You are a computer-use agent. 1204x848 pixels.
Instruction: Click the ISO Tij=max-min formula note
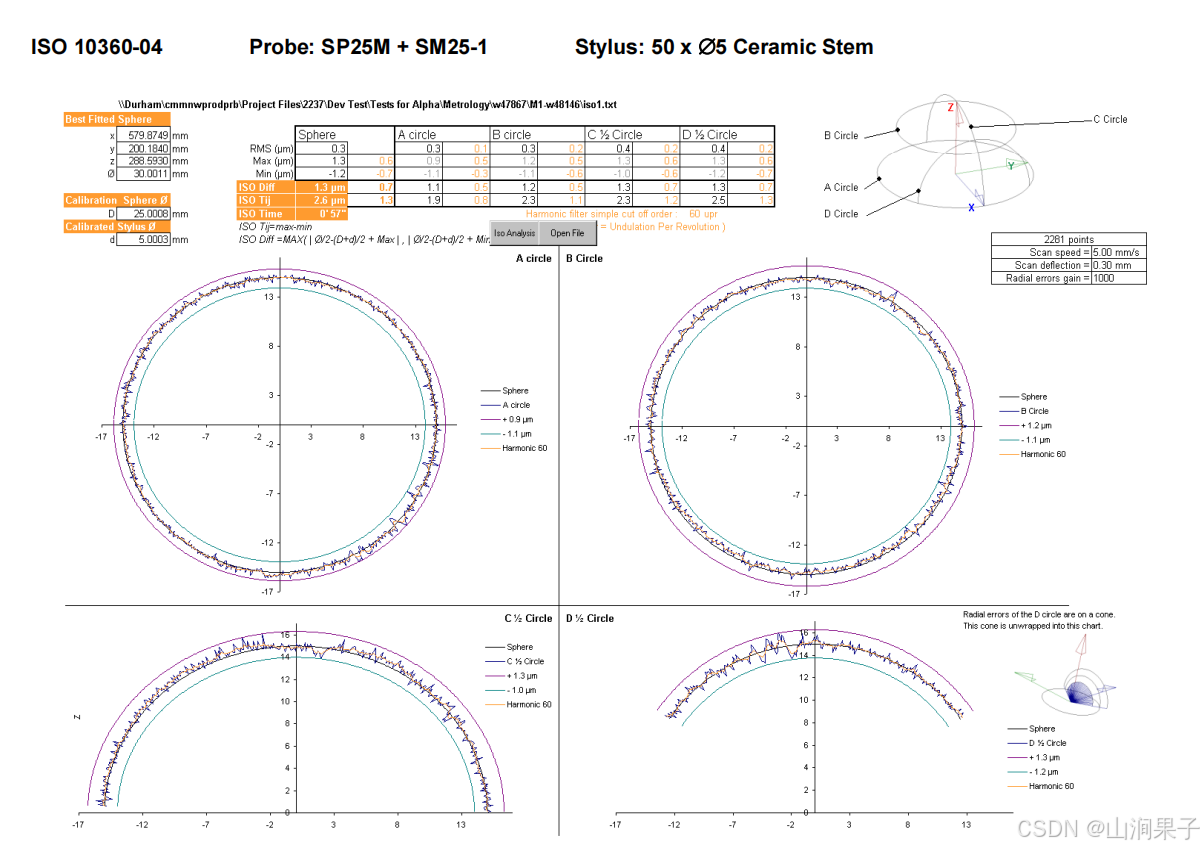275,227
